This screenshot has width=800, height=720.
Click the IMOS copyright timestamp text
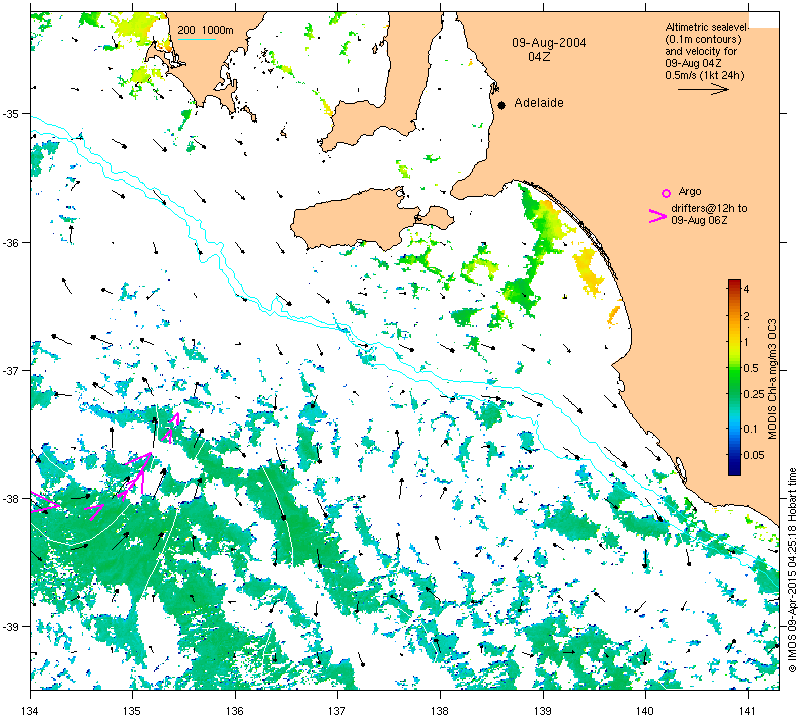coord(792,569)
